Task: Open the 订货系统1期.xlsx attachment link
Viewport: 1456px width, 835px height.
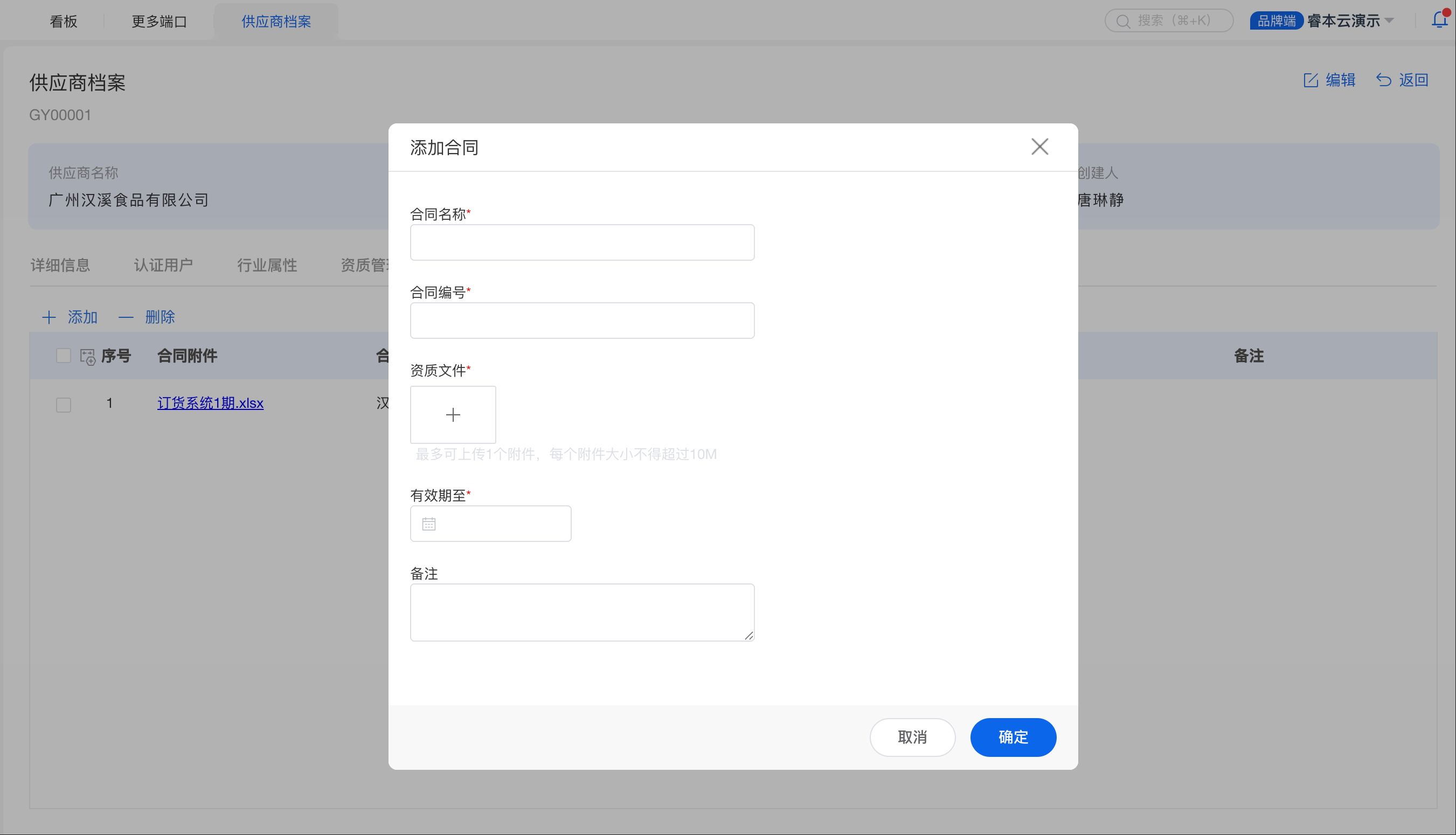Action: tap(211, 403)
